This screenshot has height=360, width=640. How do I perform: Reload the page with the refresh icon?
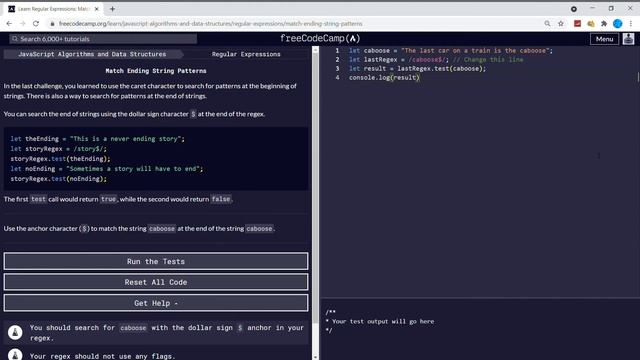tap(36, 24)
